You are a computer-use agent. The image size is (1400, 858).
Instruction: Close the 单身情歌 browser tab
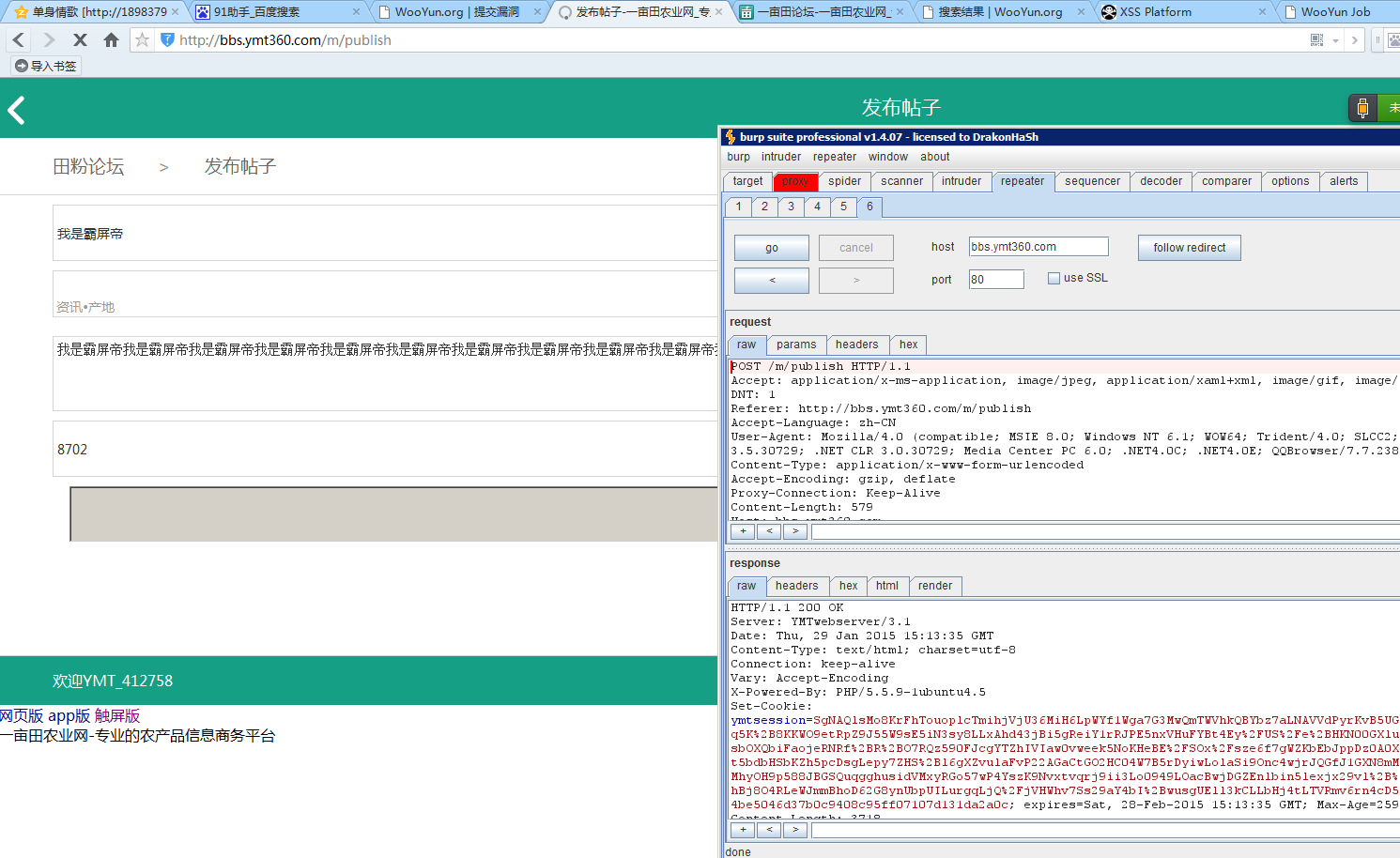coord(175,11)
